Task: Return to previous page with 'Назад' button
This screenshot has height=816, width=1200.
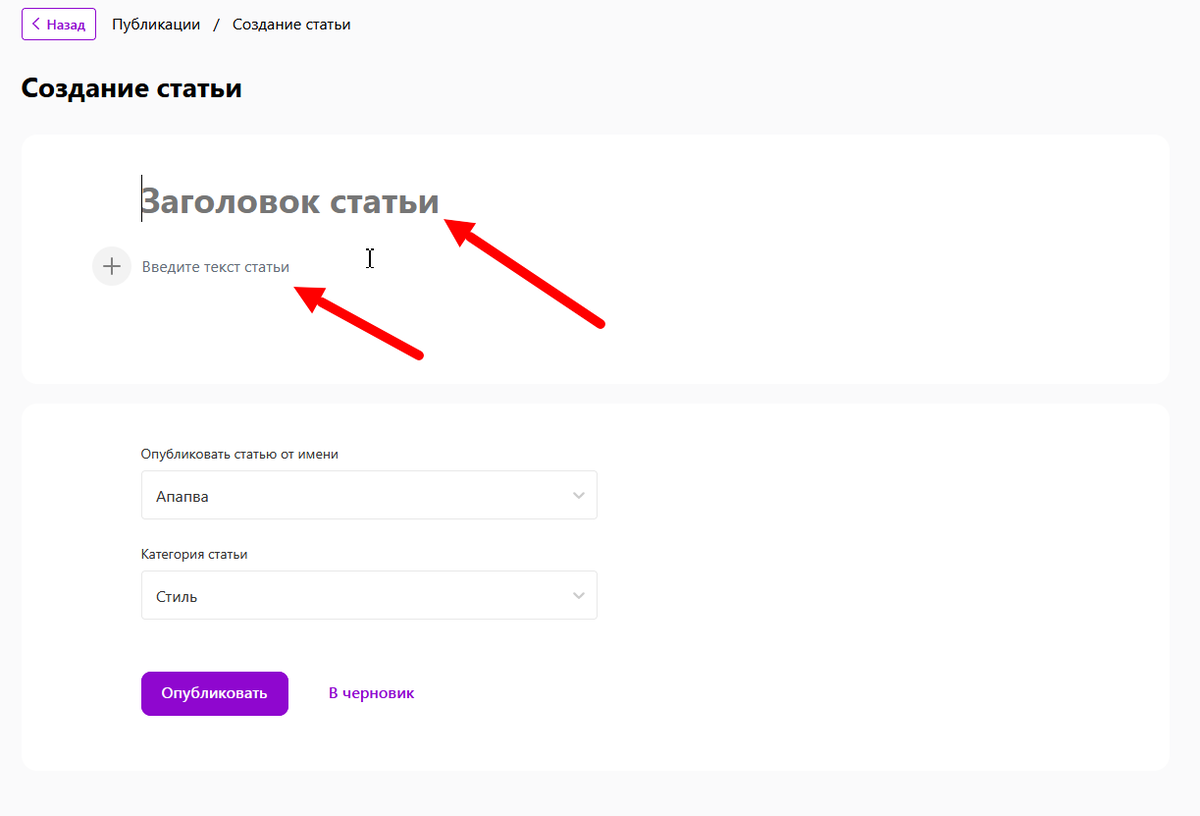Action: 58,23
